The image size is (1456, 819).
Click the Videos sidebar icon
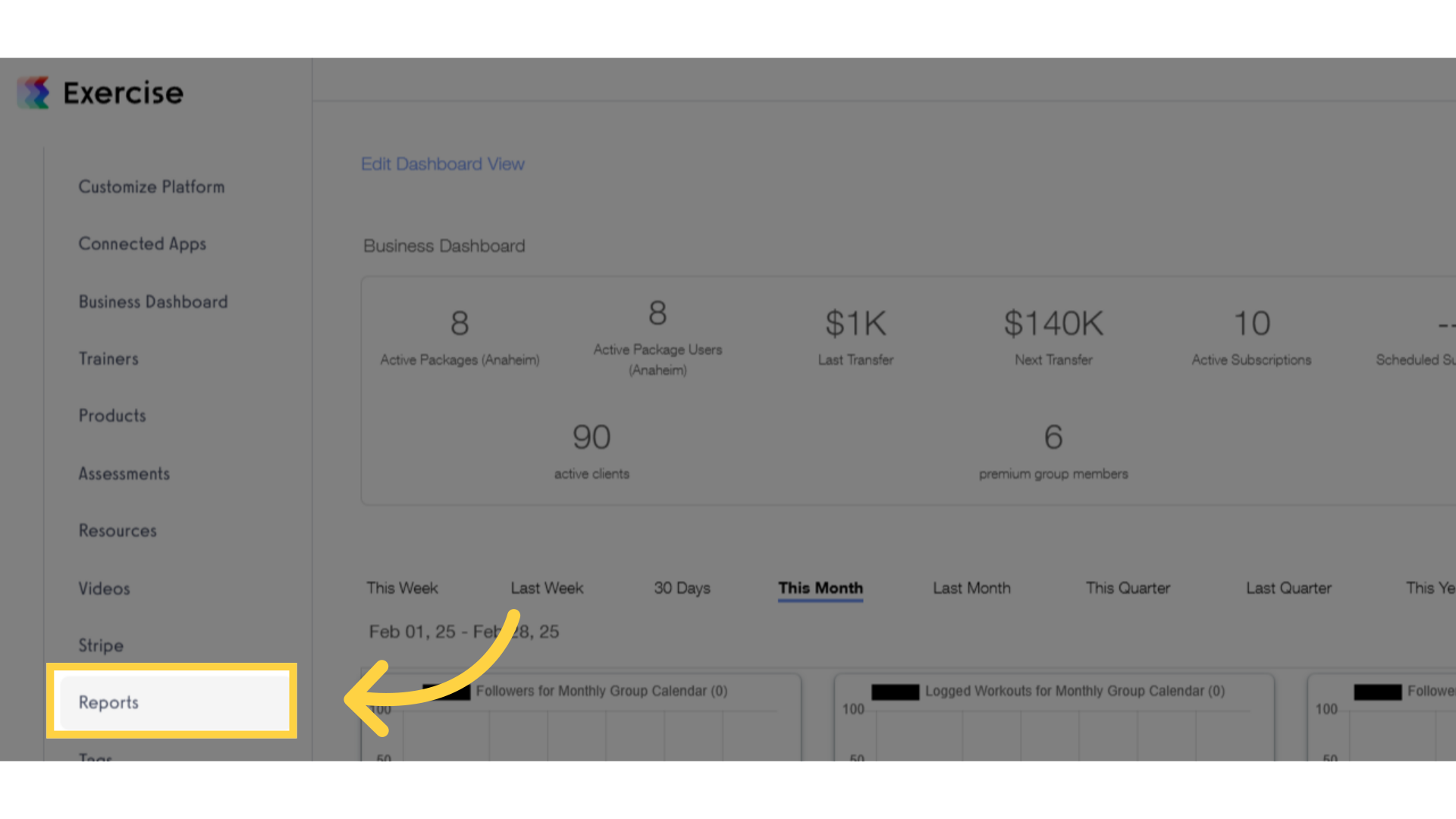[105, 588]
